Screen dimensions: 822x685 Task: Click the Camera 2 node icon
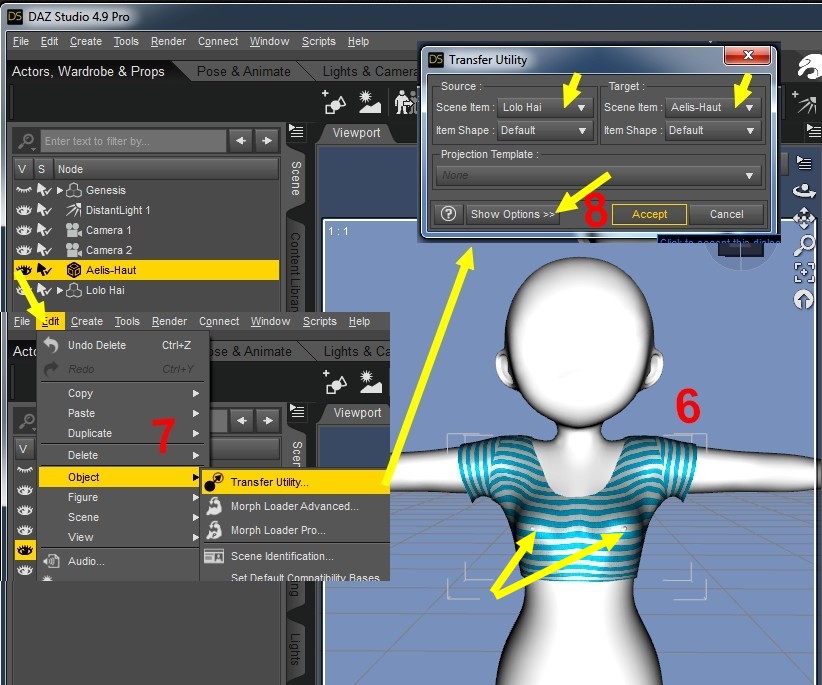coord(73,250)
